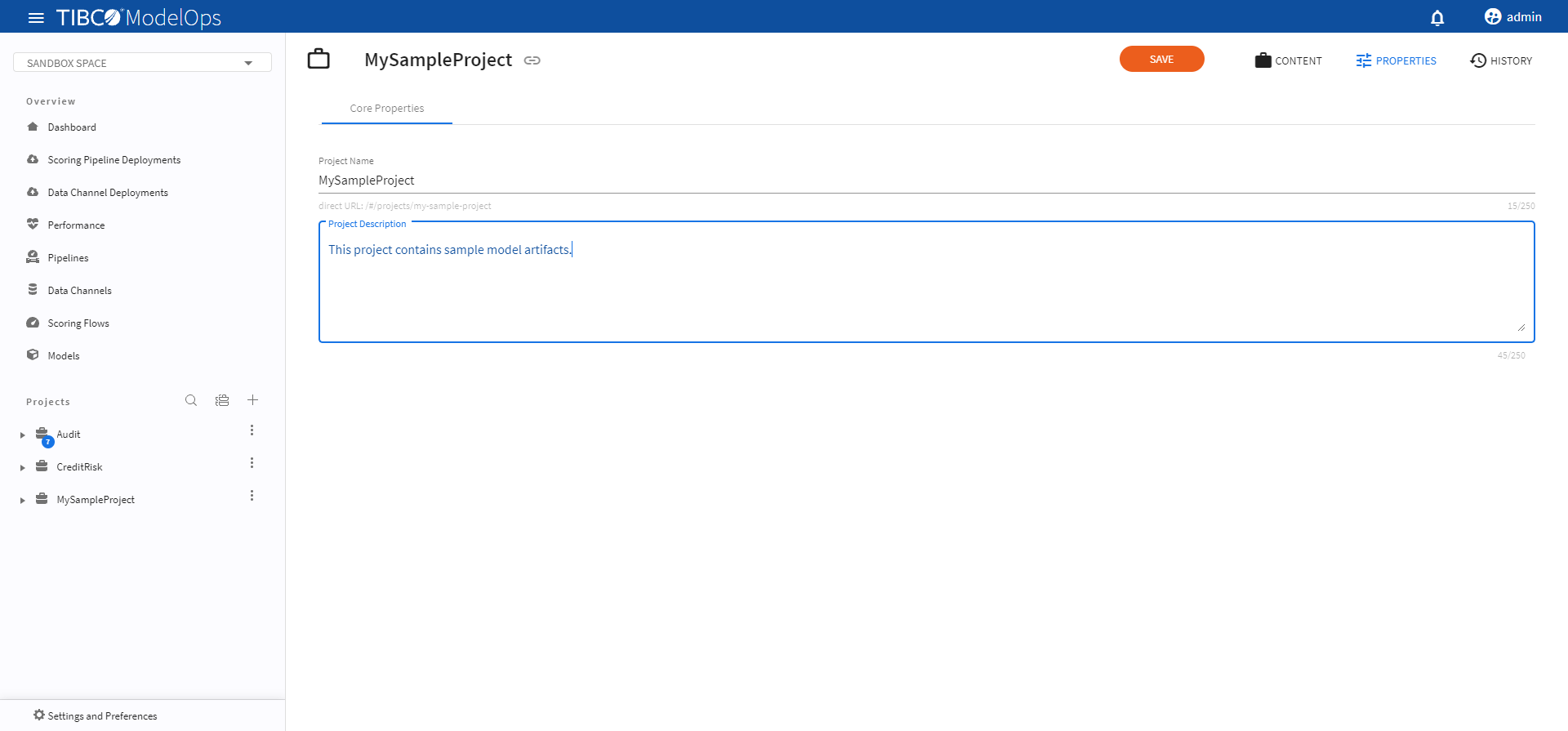The height and width of the screenshot is (731, 1568).
Task: Select the Core Properties tab
Action: (387, 109)
